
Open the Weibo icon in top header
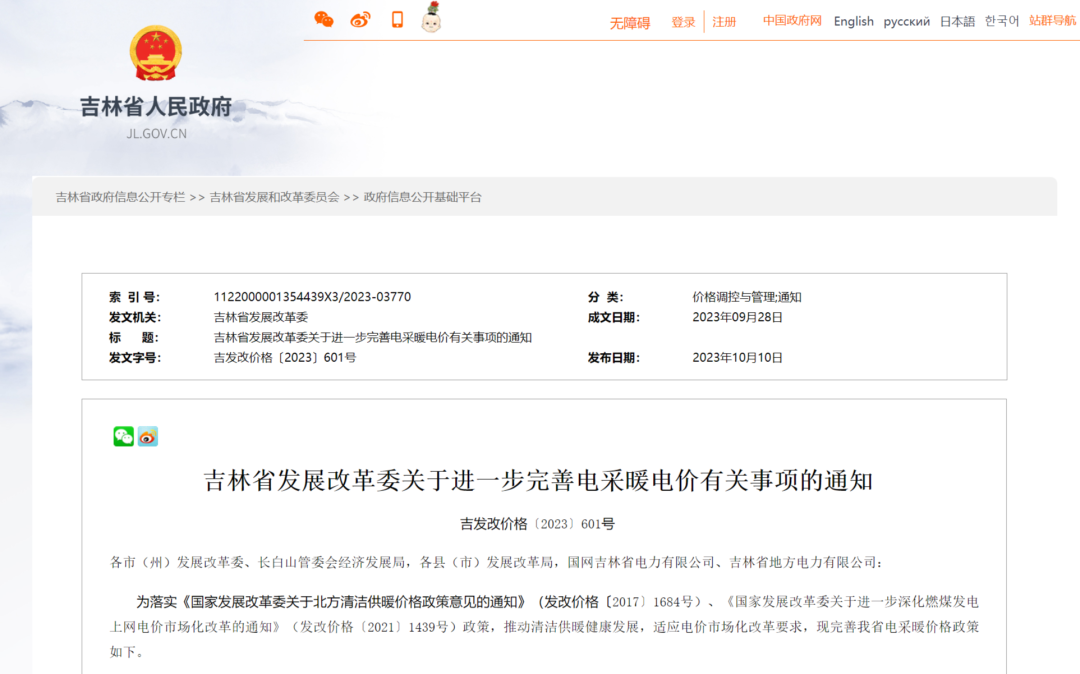point(360,20)
